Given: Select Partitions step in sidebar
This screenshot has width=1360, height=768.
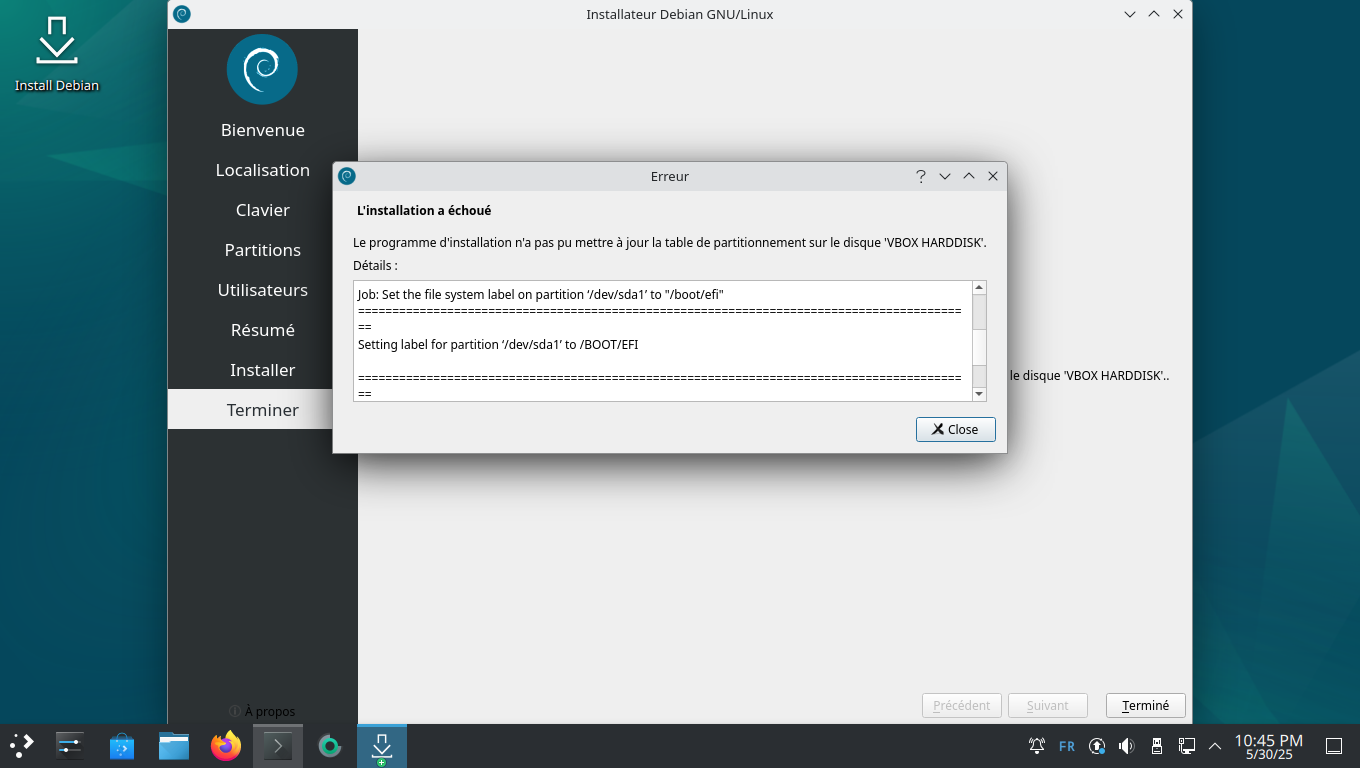Looking at the screenshot, I should coord(263,250).
